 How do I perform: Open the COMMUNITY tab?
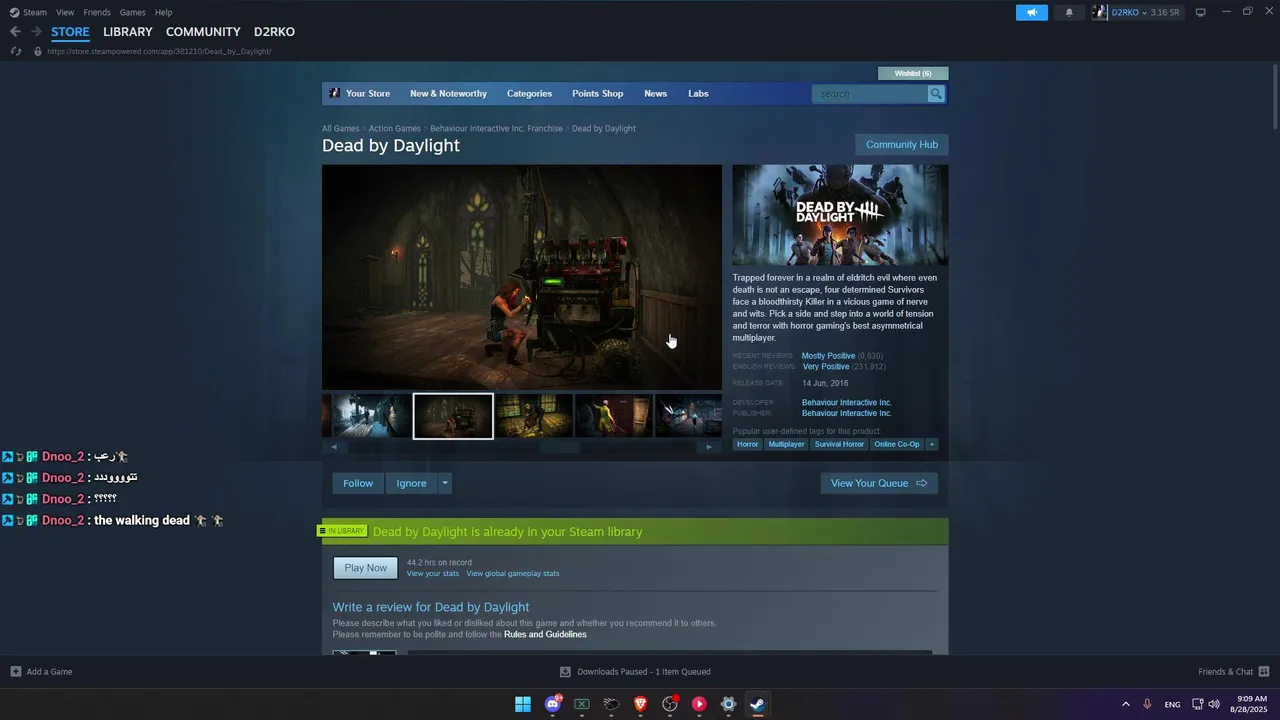click(203, 32)
